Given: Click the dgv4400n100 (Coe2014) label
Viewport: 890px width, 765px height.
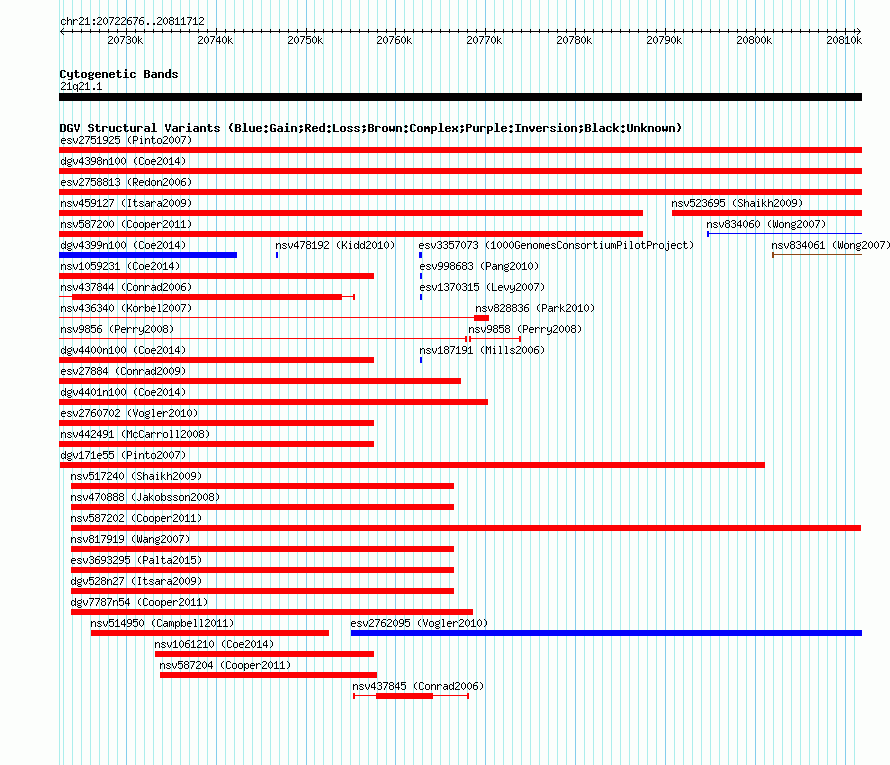Looking at the screenshot, I should coord(123,350).
